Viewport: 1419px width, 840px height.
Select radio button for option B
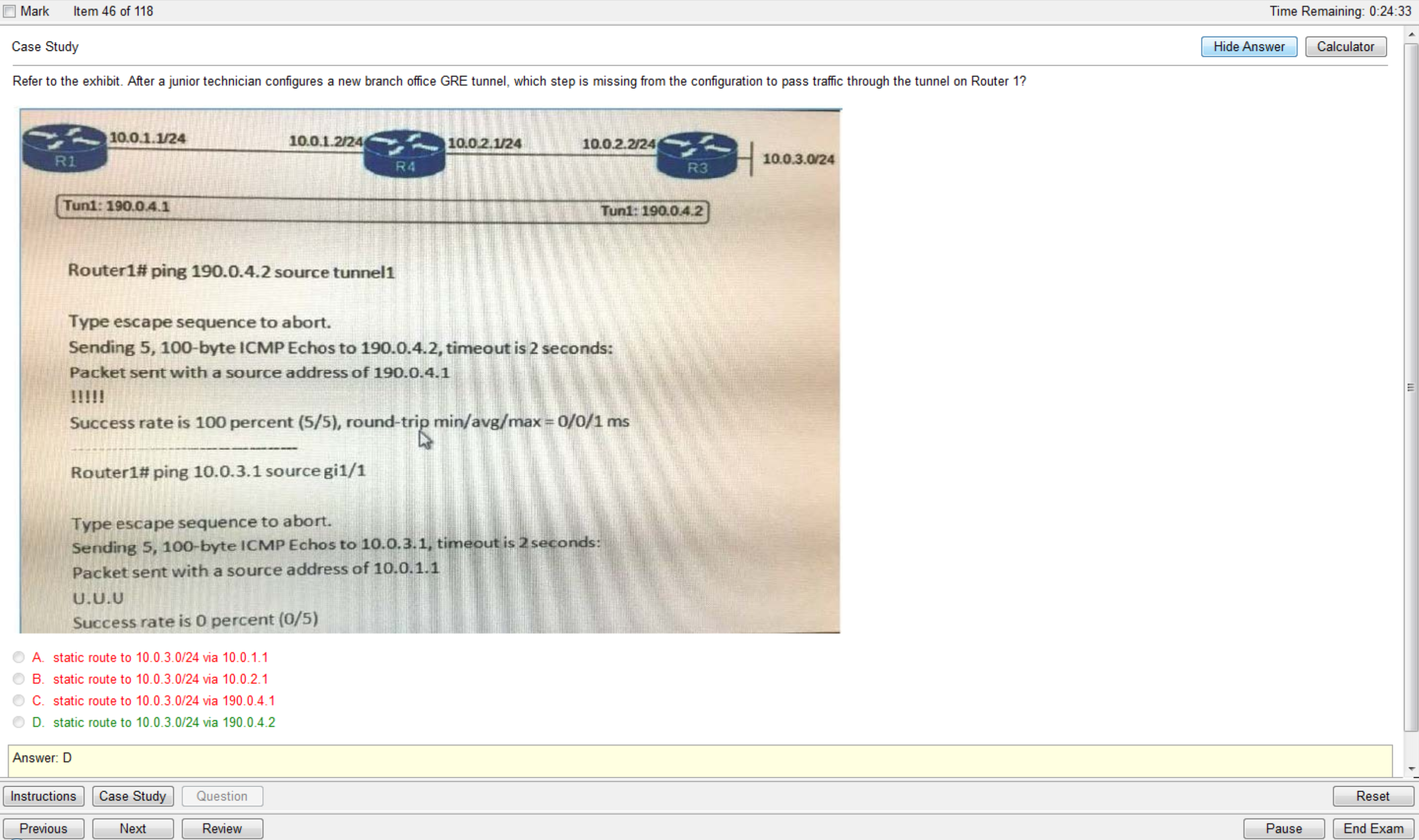tap(20, 678)
